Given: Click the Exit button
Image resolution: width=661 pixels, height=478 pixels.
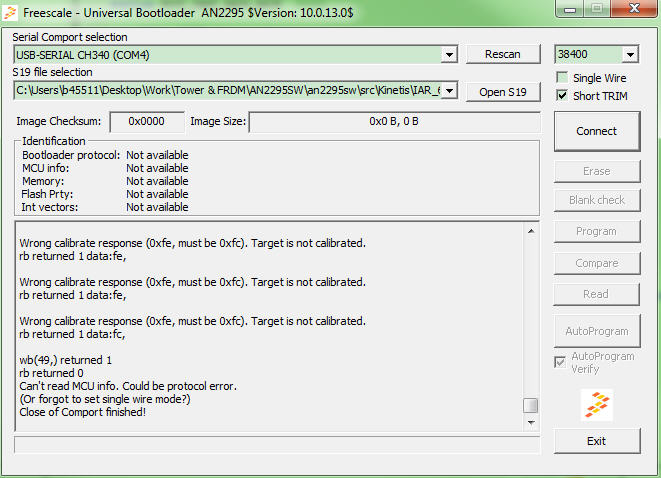Looking at the screenshot, I should tap(597, 441).
